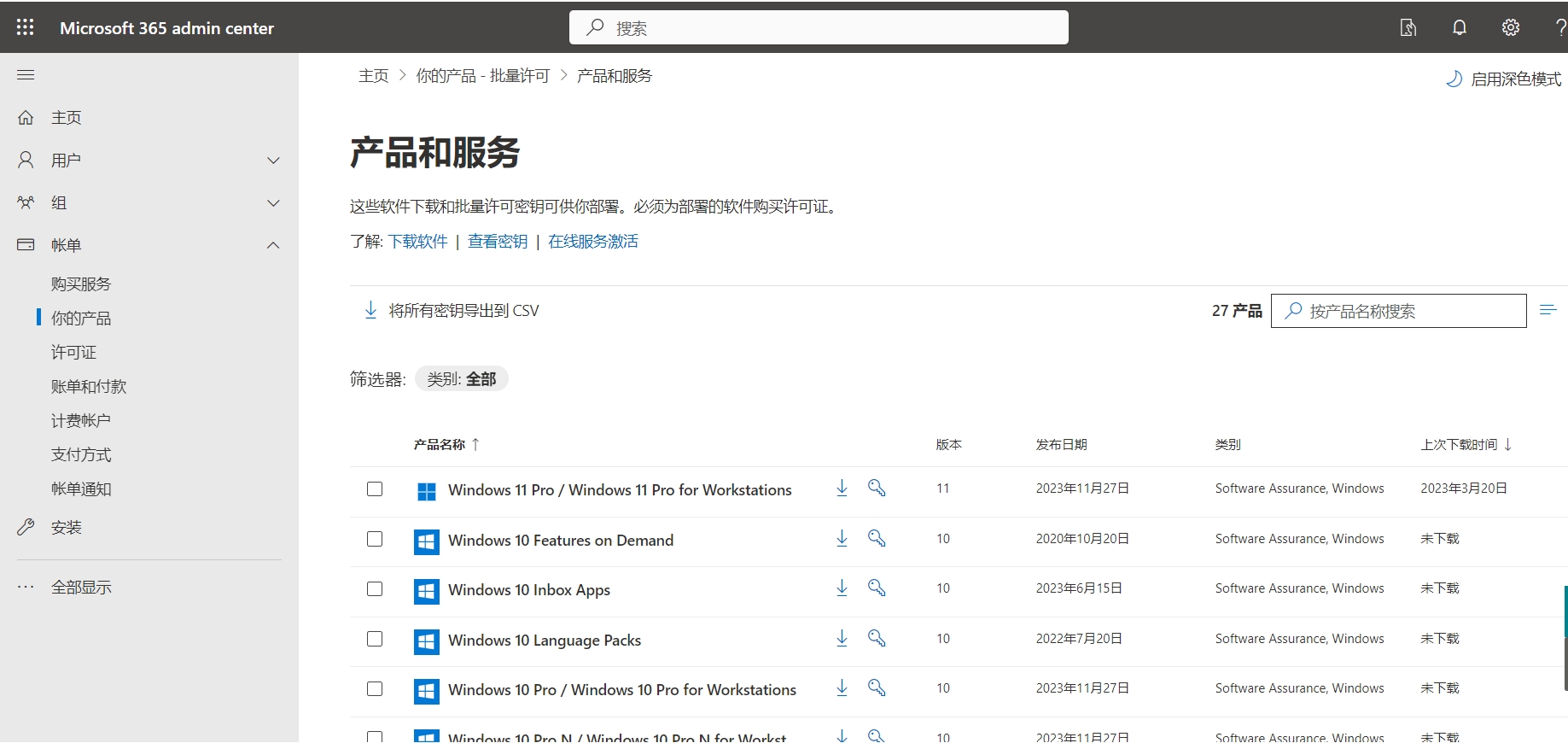Go to 主页 breadcrumb link

point(374,76)
